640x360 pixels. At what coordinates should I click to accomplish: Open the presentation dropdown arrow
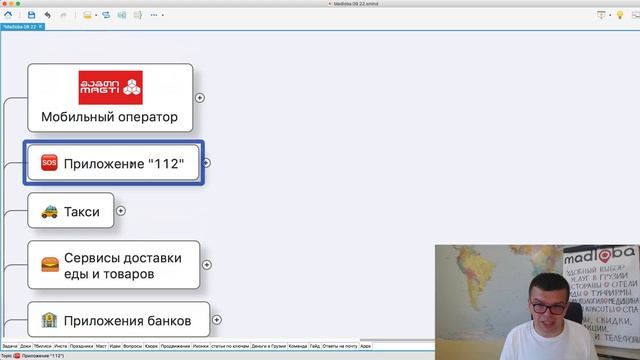(610, 15)
